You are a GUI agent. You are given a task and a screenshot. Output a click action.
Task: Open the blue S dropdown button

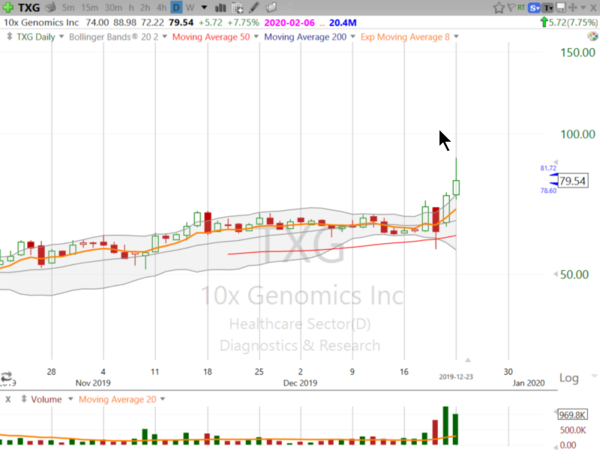(x=534, y=8)
